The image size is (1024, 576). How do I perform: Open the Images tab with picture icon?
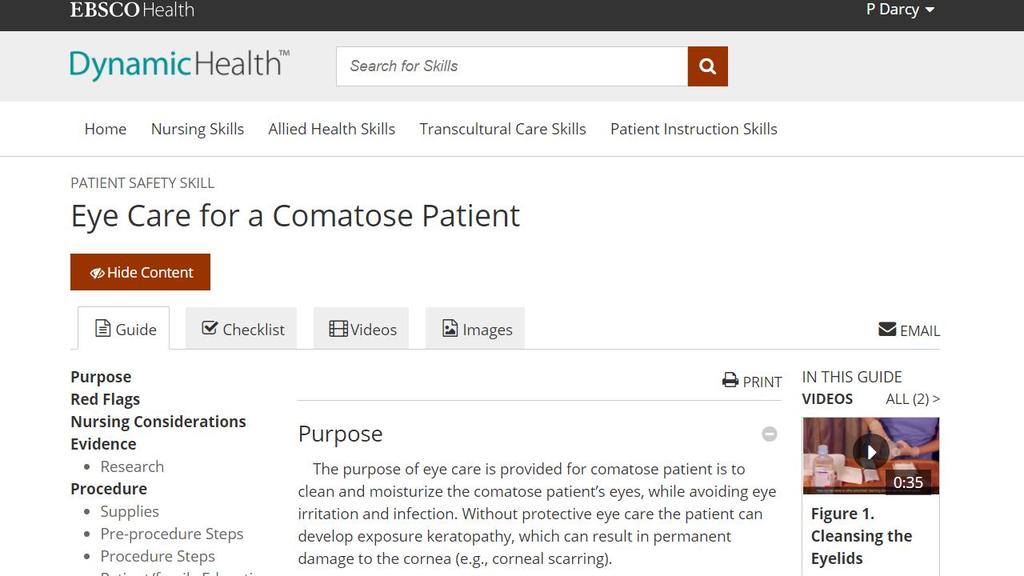pos(475,328)
